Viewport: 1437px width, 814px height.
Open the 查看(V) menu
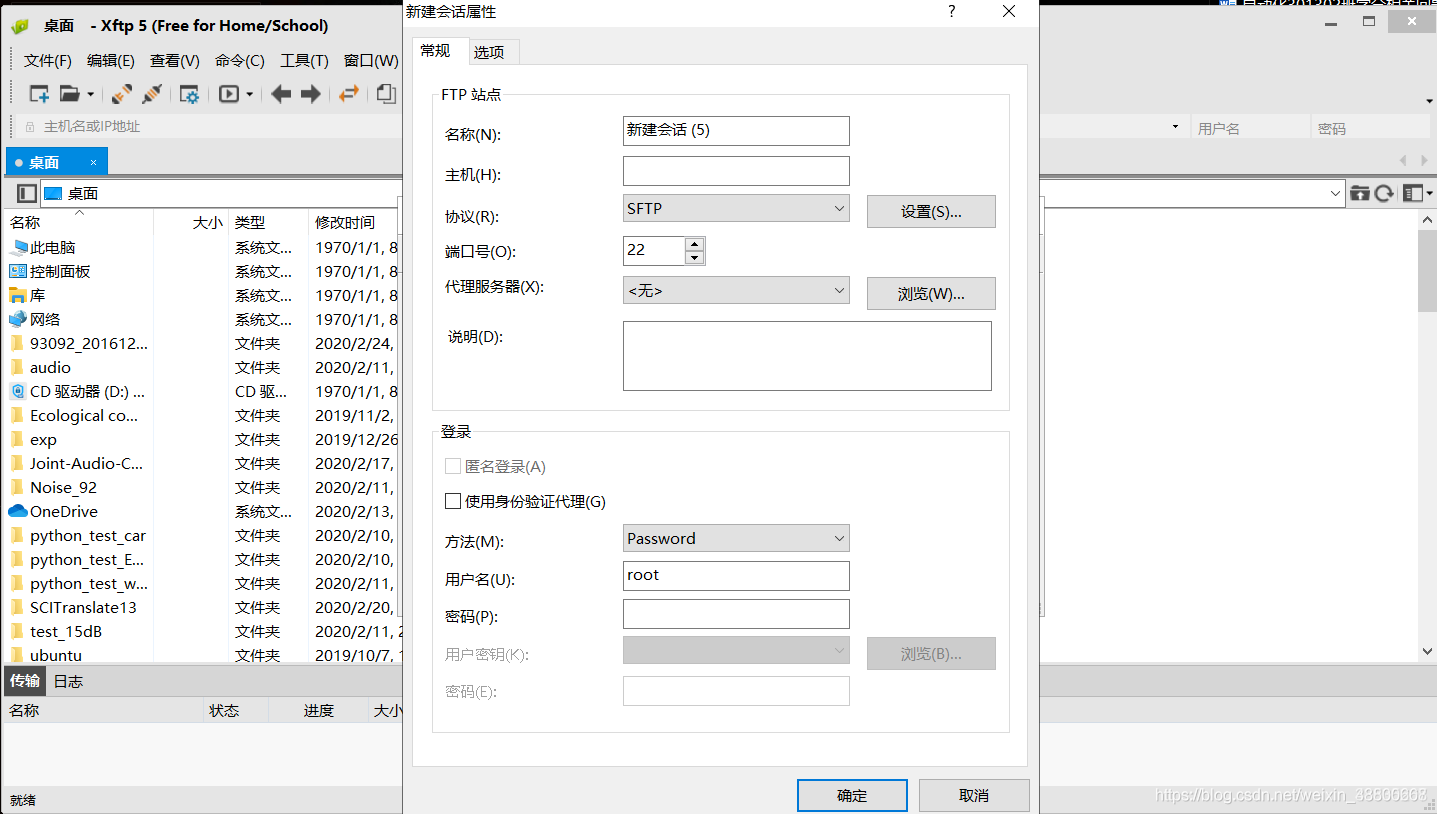(x=175, y=60)
